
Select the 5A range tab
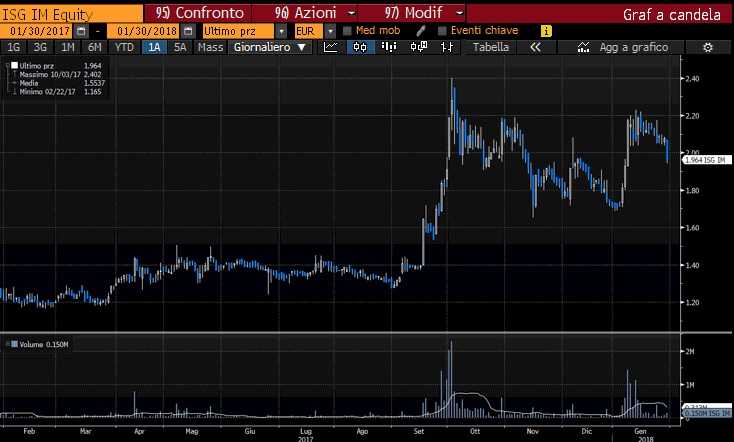click(180, 47)
